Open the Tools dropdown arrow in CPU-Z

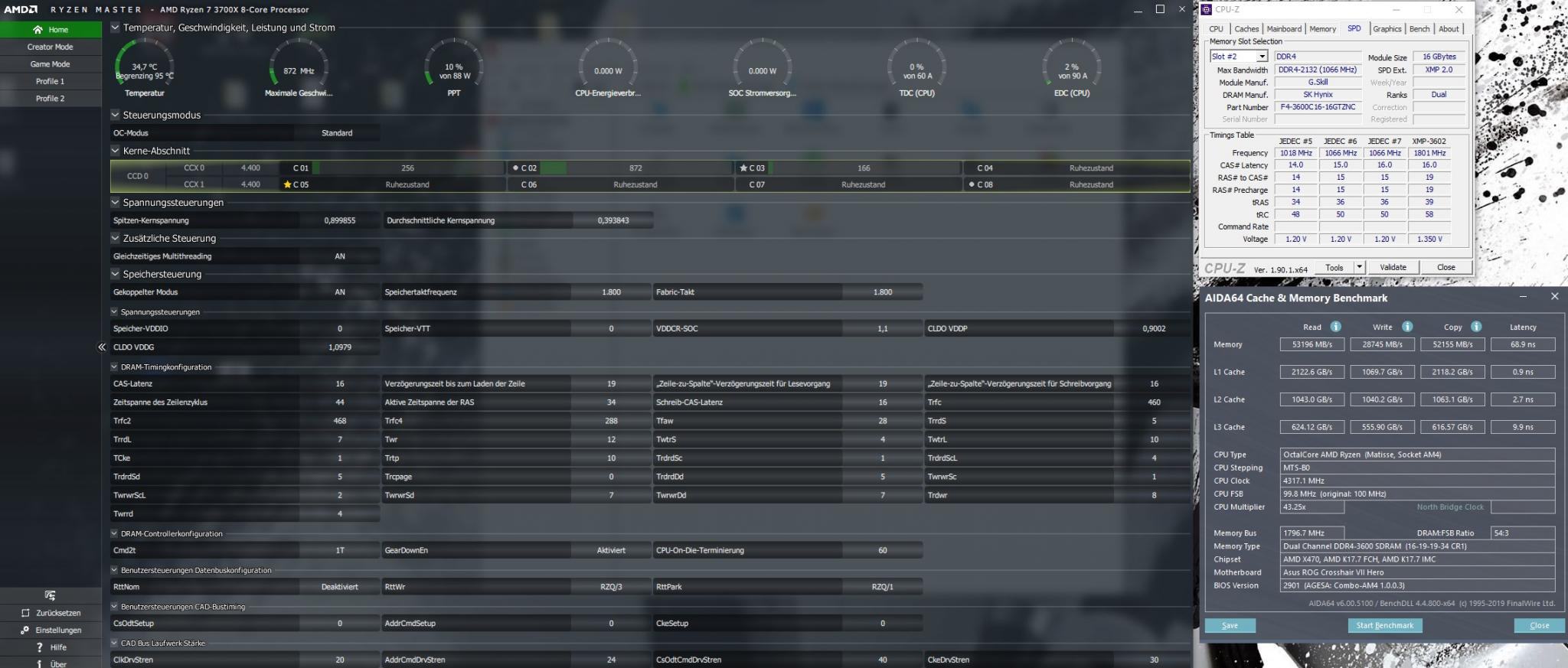[1359, 267]
